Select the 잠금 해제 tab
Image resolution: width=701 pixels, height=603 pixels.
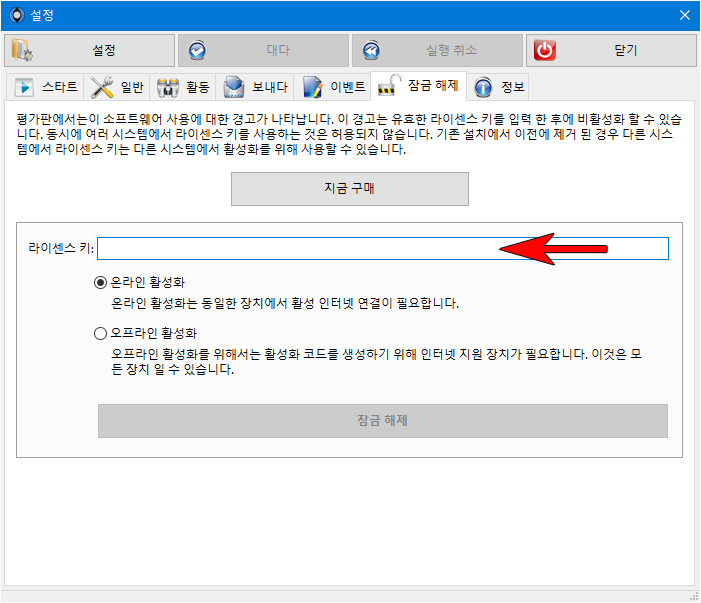pyautogui.click(x=418, y=86)
